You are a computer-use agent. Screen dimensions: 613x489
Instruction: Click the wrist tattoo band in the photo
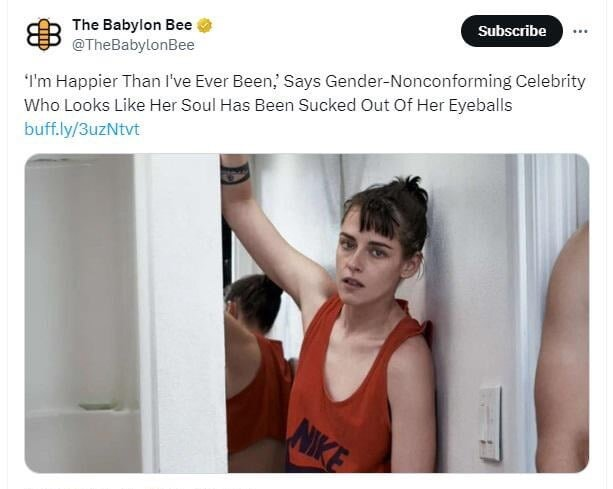coord(235,174)
